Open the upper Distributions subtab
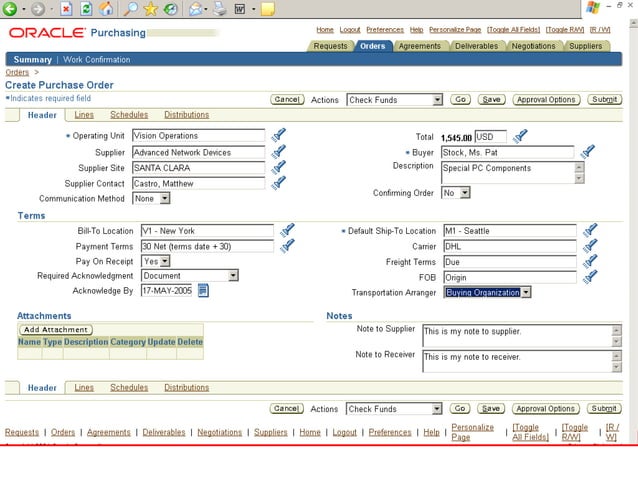Viewport: 638px width, 478px height. click(x=186, y=115)
